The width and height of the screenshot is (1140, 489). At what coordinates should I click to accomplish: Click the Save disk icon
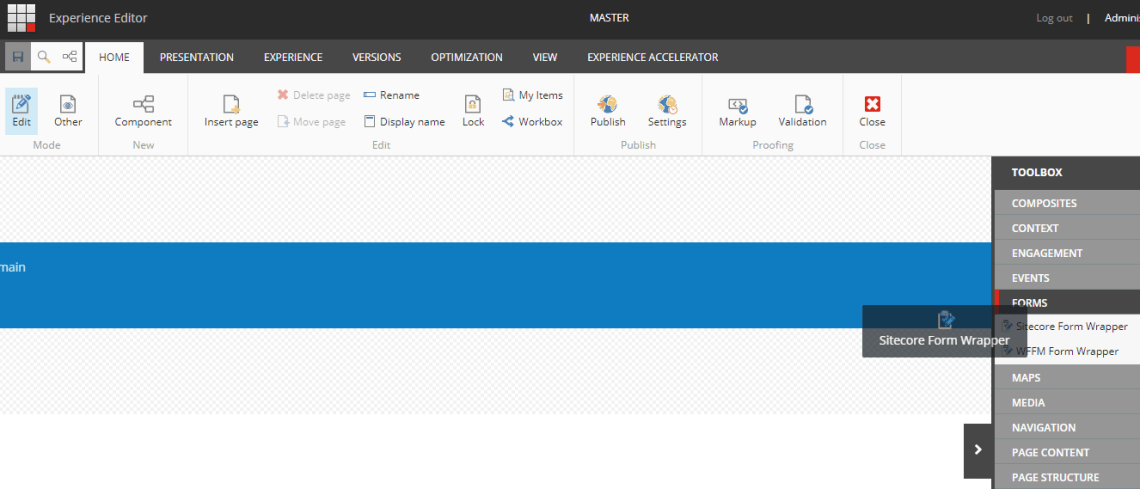[18, 57]
